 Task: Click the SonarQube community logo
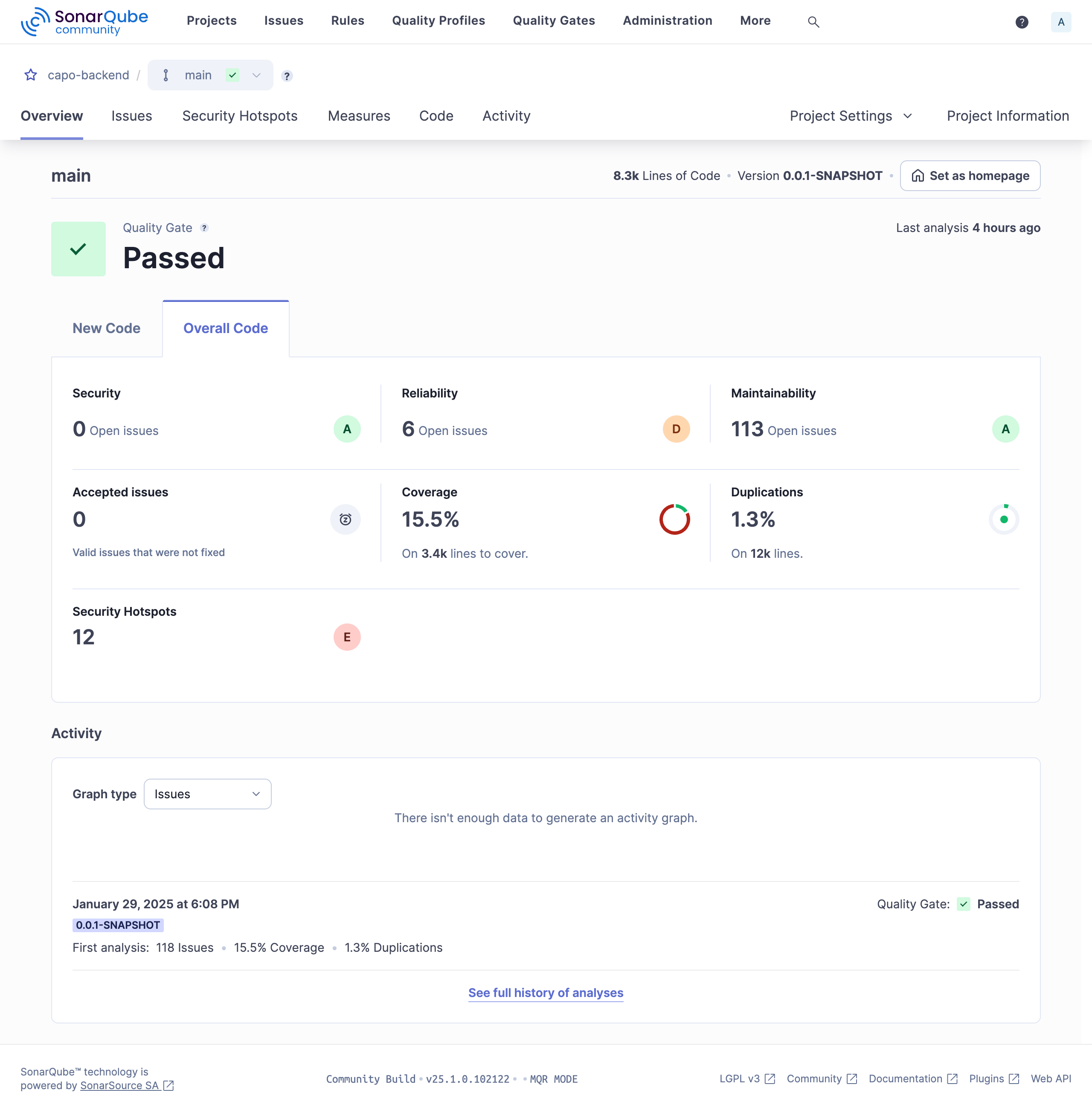(84, 22)
